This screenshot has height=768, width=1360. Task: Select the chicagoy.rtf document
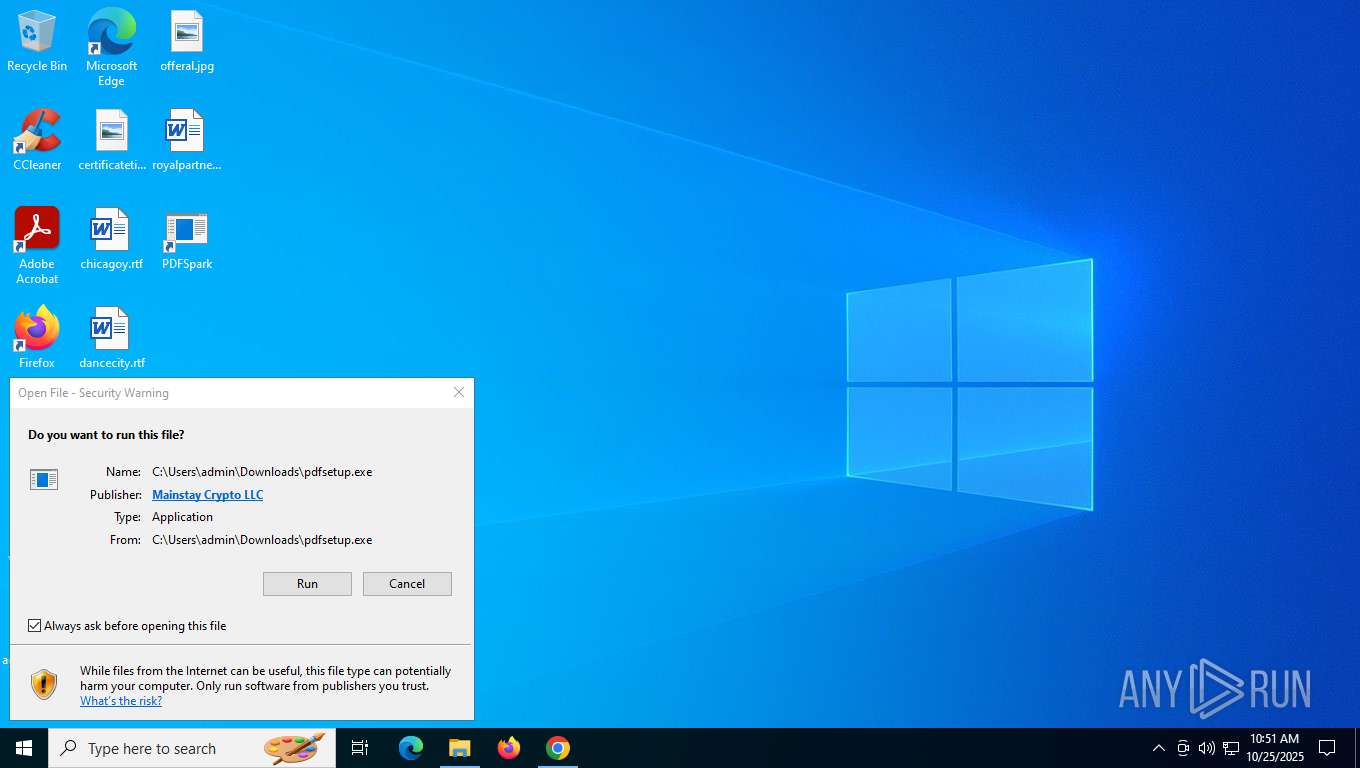pyautogui.click(x=112, y=239)
